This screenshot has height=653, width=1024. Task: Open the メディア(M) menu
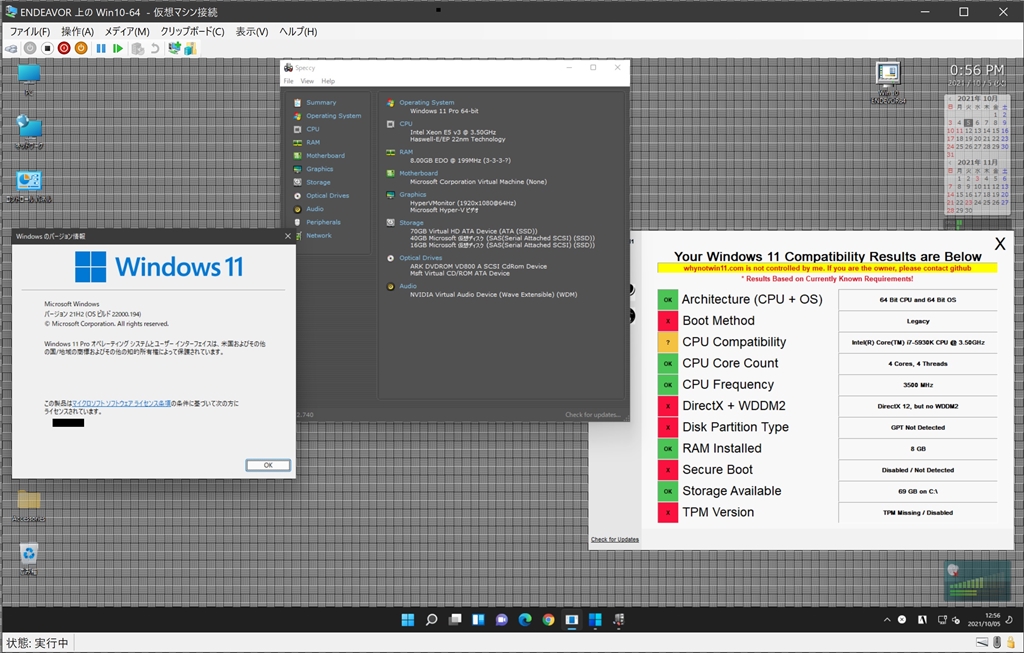(x=127, y=31)
